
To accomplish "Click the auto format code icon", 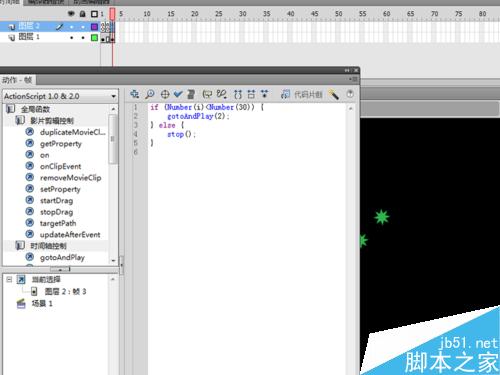I will click(x=191, y=94).
